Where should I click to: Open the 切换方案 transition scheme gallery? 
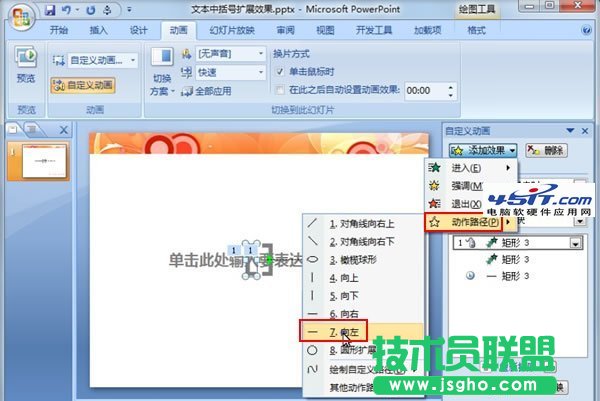pos(162,72)
